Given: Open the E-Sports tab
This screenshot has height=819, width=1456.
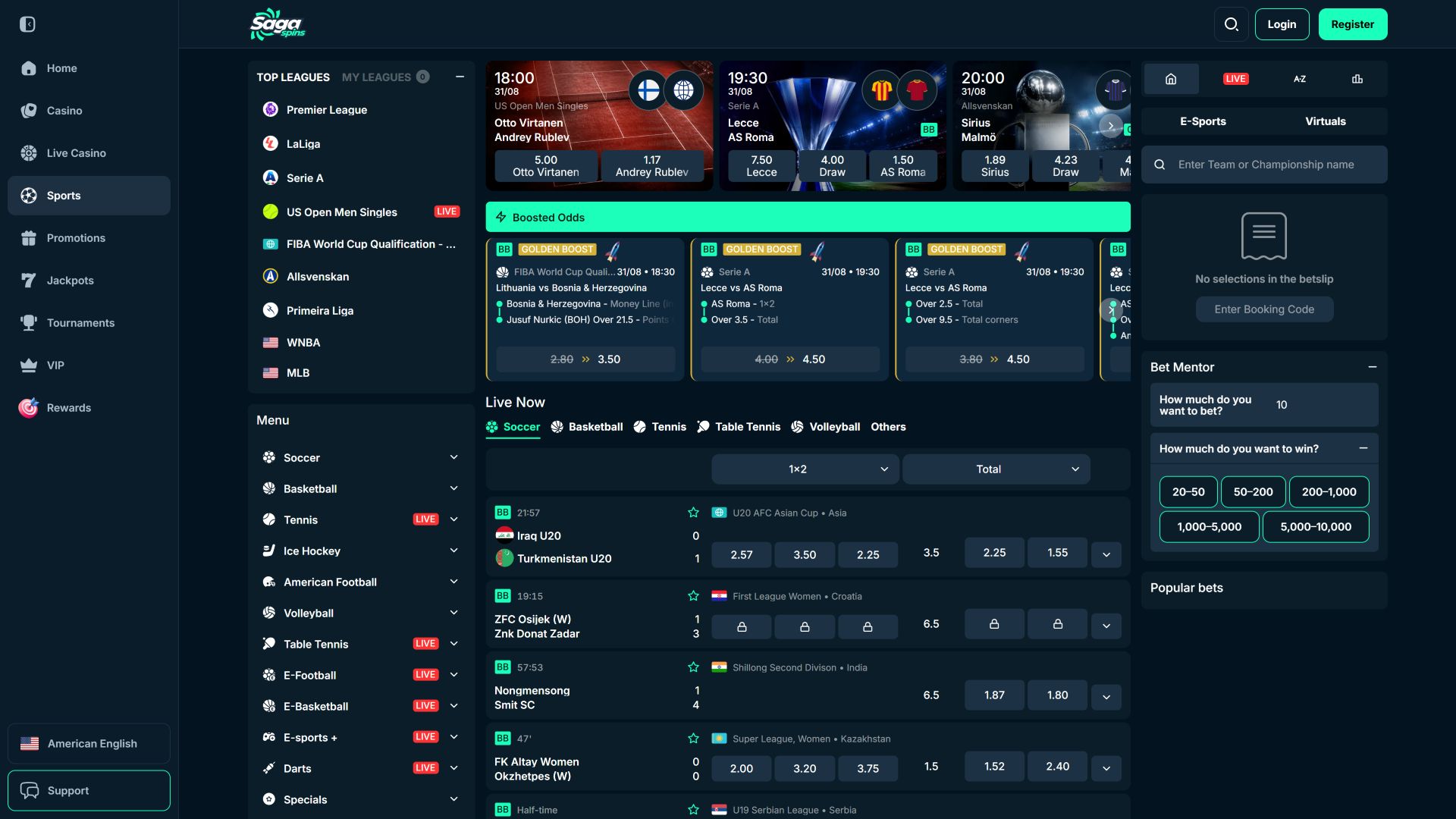Looking at the screenshot, I should (x=1203, y=121).
